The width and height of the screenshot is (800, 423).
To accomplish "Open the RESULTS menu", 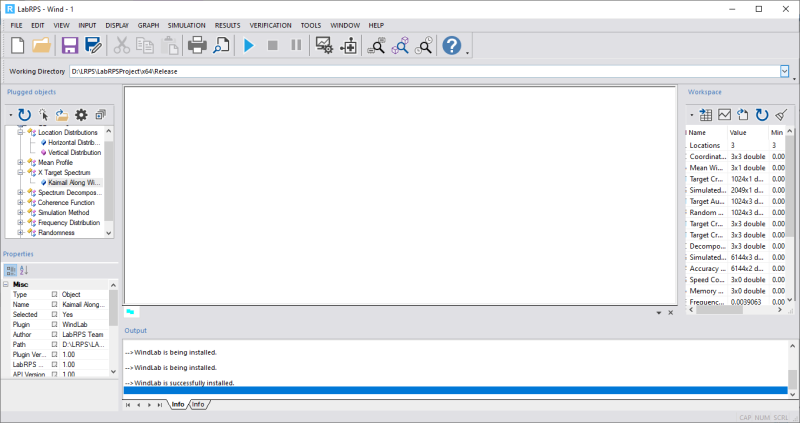I will click(x=228, y=25).
